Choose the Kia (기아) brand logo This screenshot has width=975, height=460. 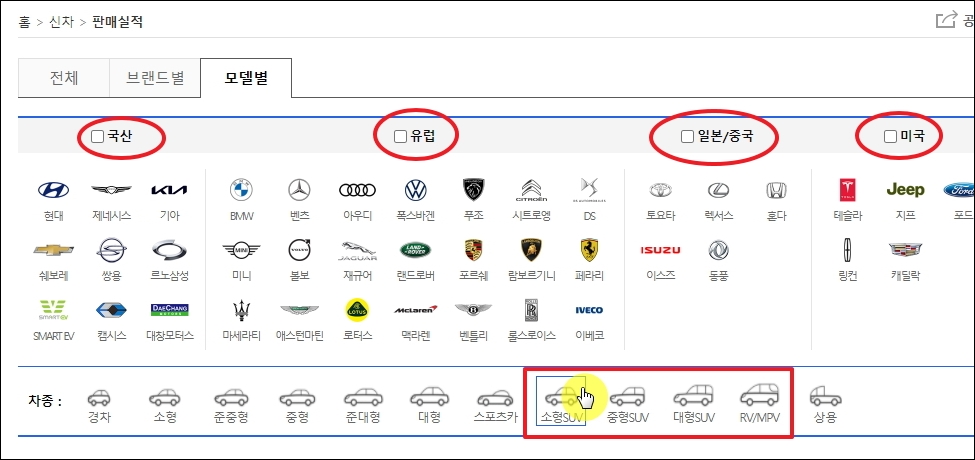pyautogui.click(x=169, y=190)
